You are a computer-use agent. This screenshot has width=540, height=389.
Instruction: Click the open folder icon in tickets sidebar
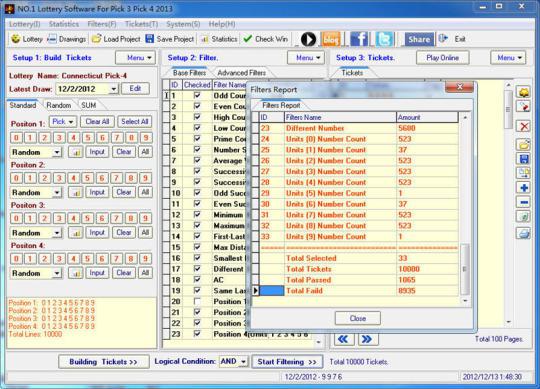524,144
